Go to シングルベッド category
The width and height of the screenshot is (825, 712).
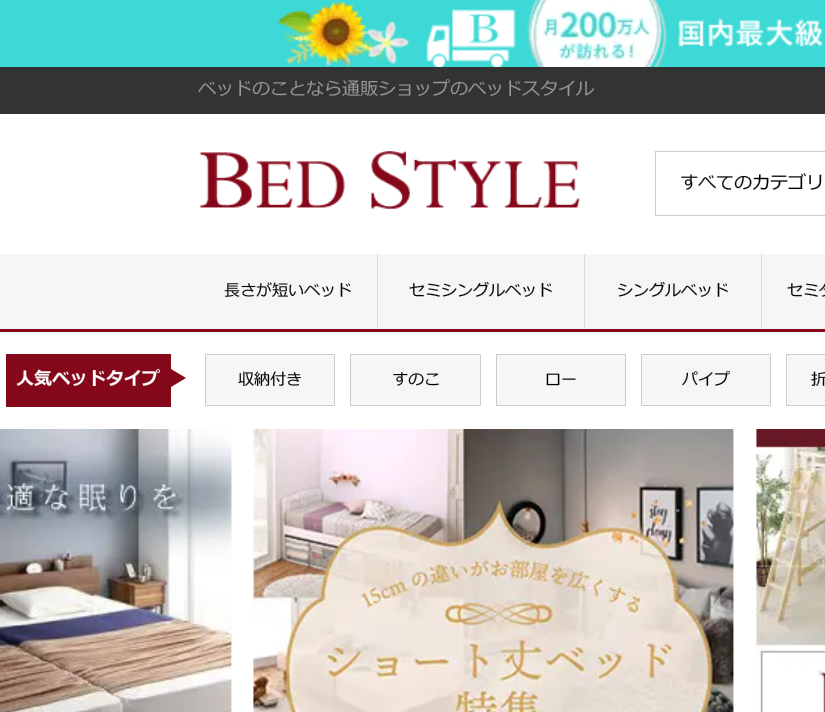(673, 290)
